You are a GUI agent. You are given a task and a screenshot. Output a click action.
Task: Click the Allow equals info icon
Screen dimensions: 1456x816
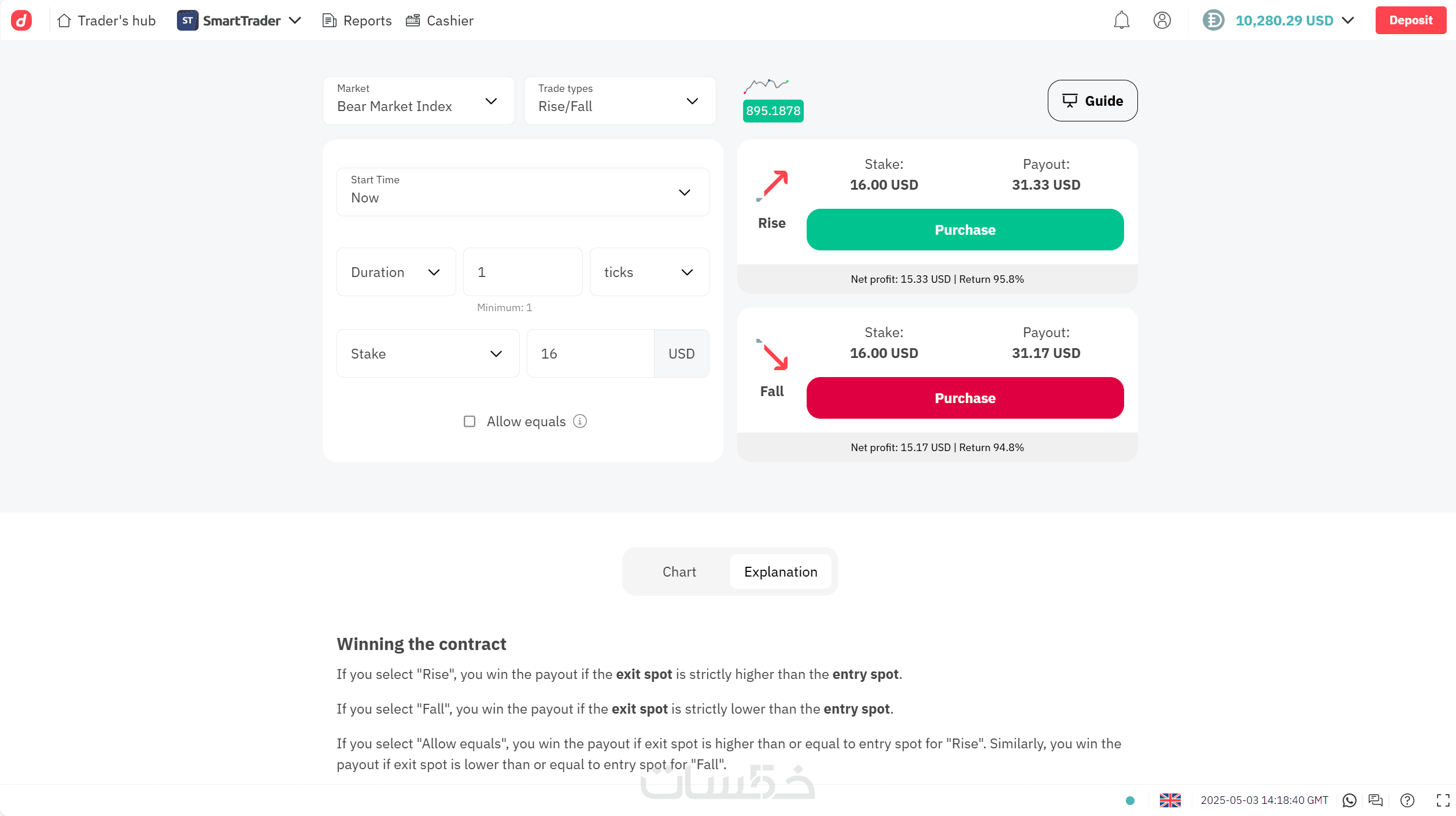[x=580, y=421]
